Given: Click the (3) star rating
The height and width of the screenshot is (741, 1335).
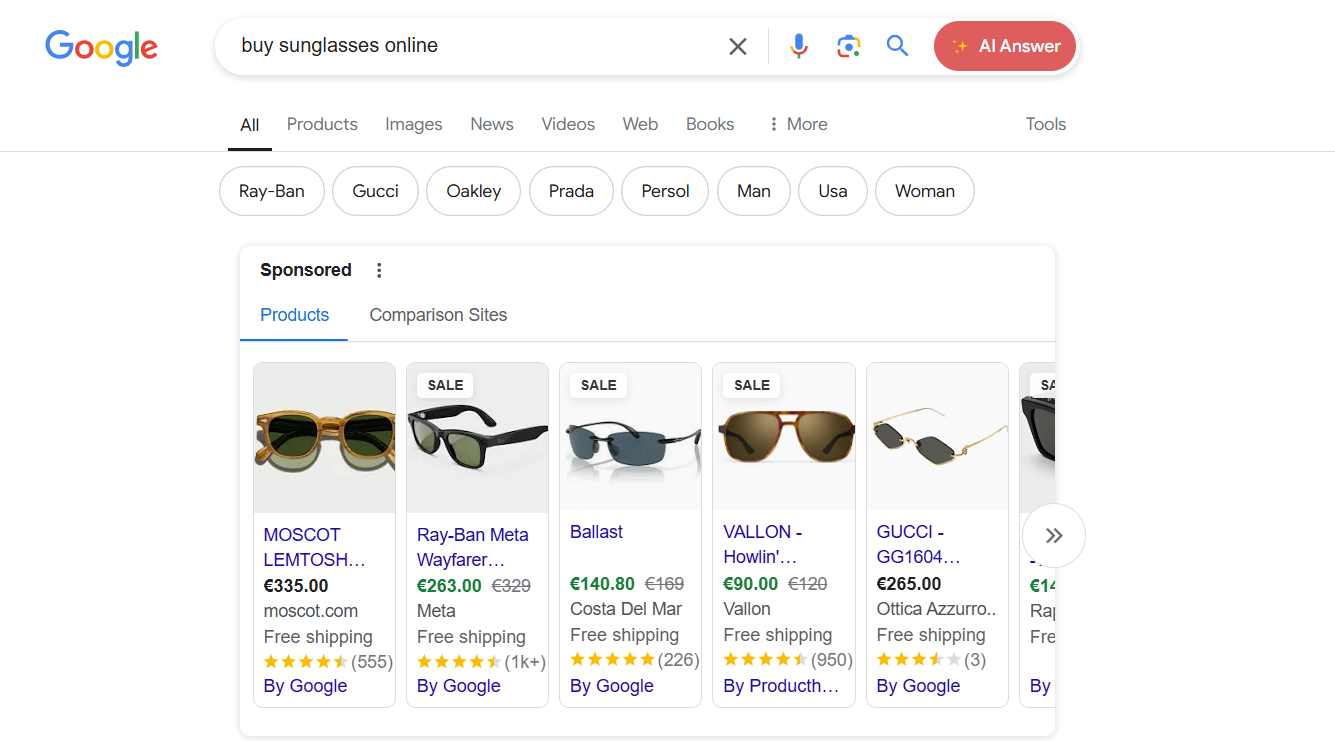Looking at the screenshot, I should [931, 660].
